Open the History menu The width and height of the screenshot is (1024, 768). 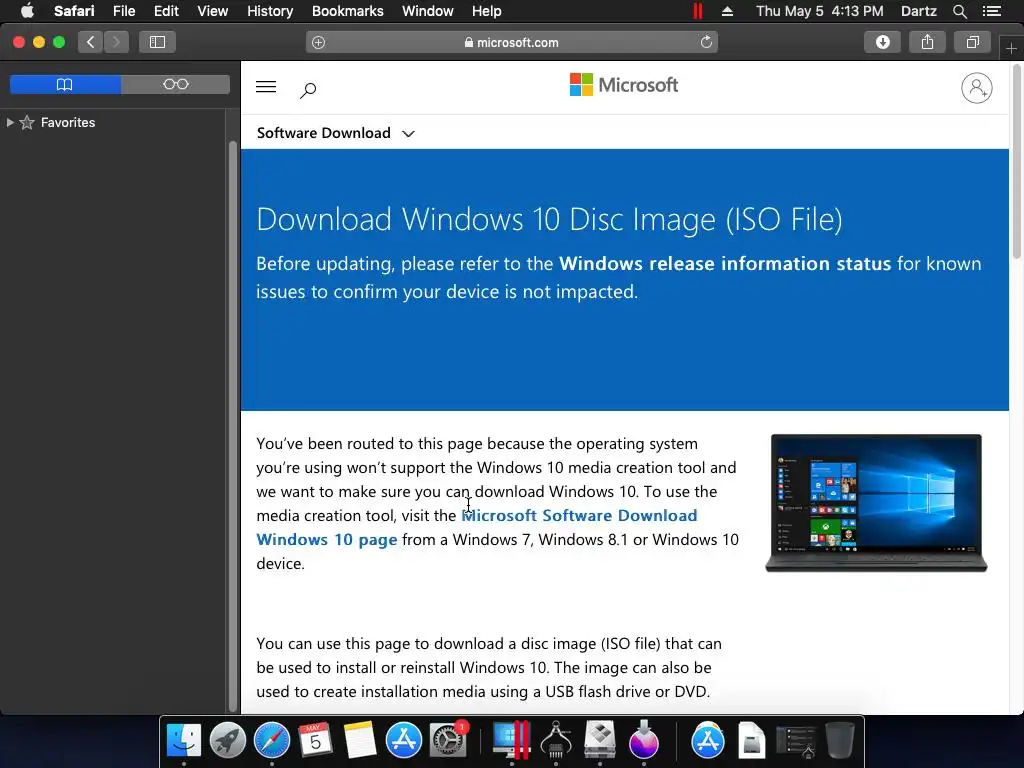(x=270, y=11)
